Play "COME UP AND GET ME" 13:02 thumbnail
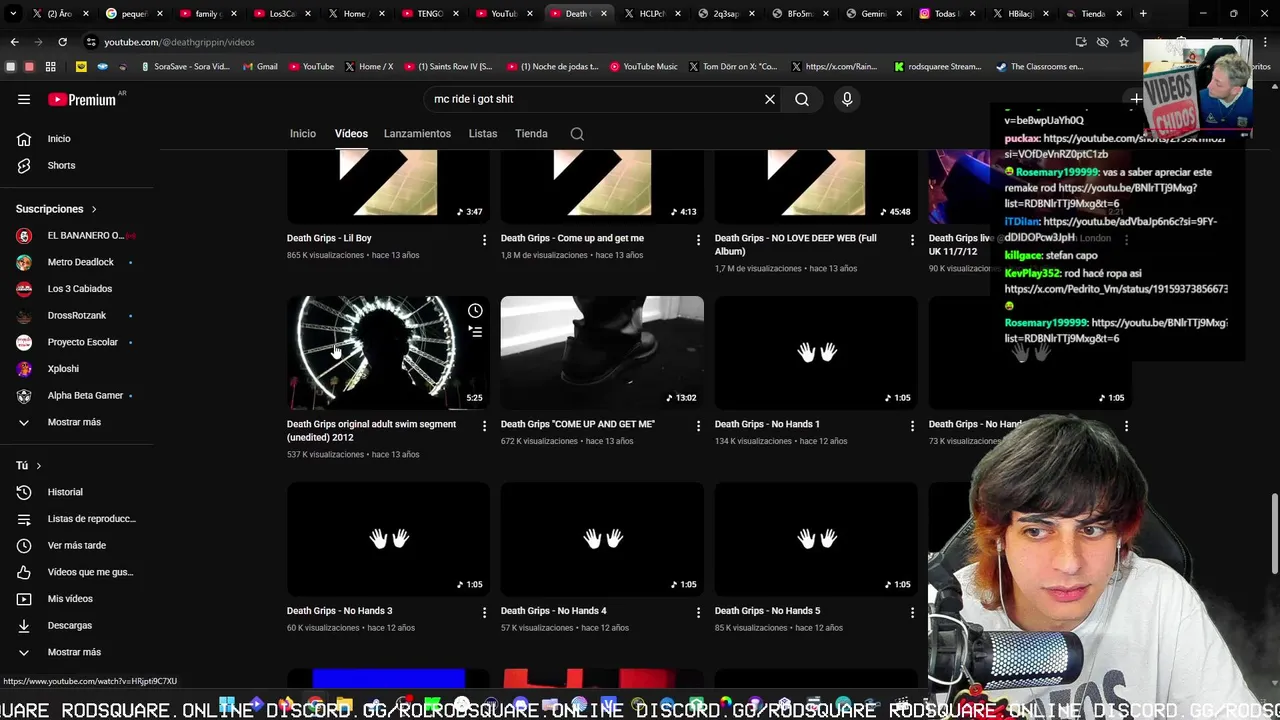The image size is (1280, 720). tap(602, 353)
